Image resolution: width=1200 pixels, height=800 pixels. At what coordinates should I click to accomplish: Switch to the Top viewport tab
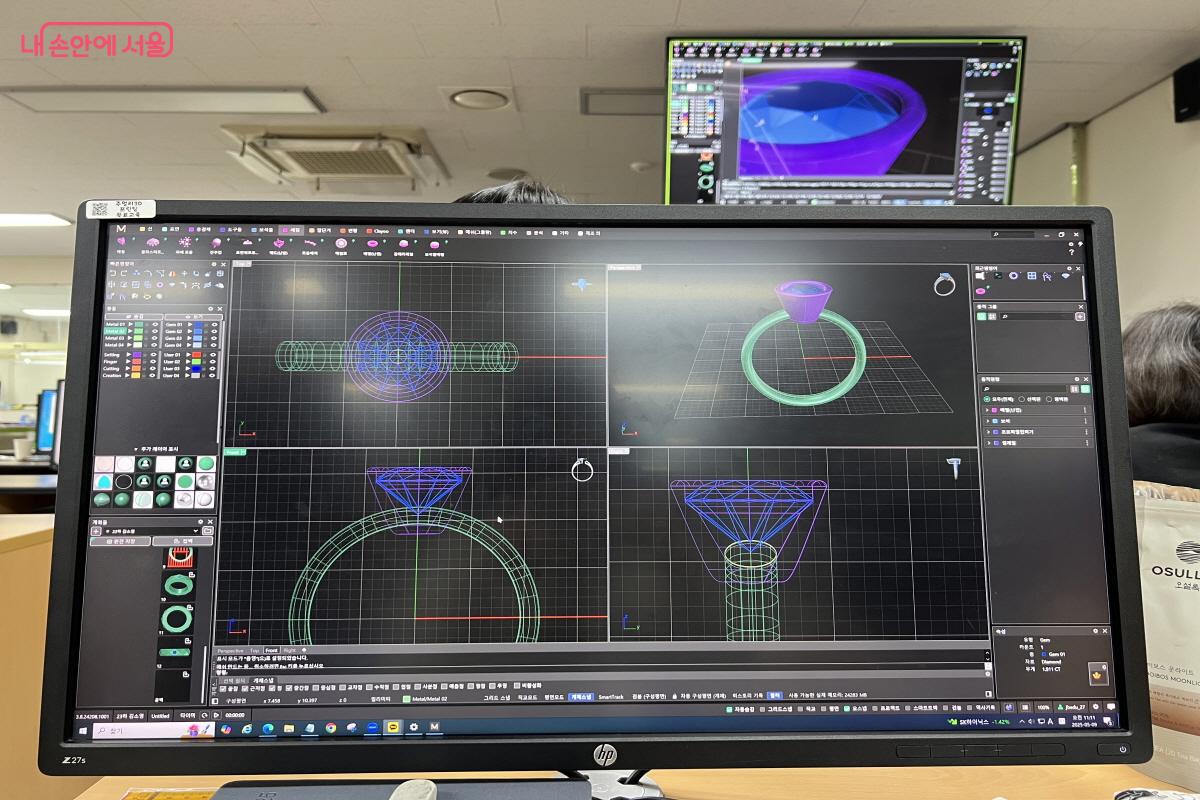tap(254, 650)
